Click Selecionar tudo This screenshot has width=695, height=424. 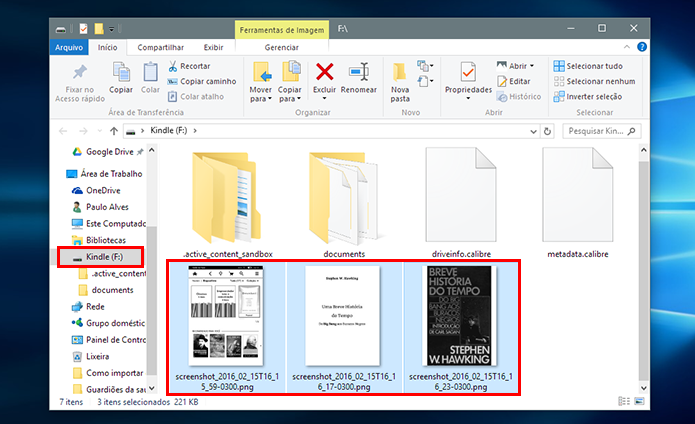click(x=588, y=66)
